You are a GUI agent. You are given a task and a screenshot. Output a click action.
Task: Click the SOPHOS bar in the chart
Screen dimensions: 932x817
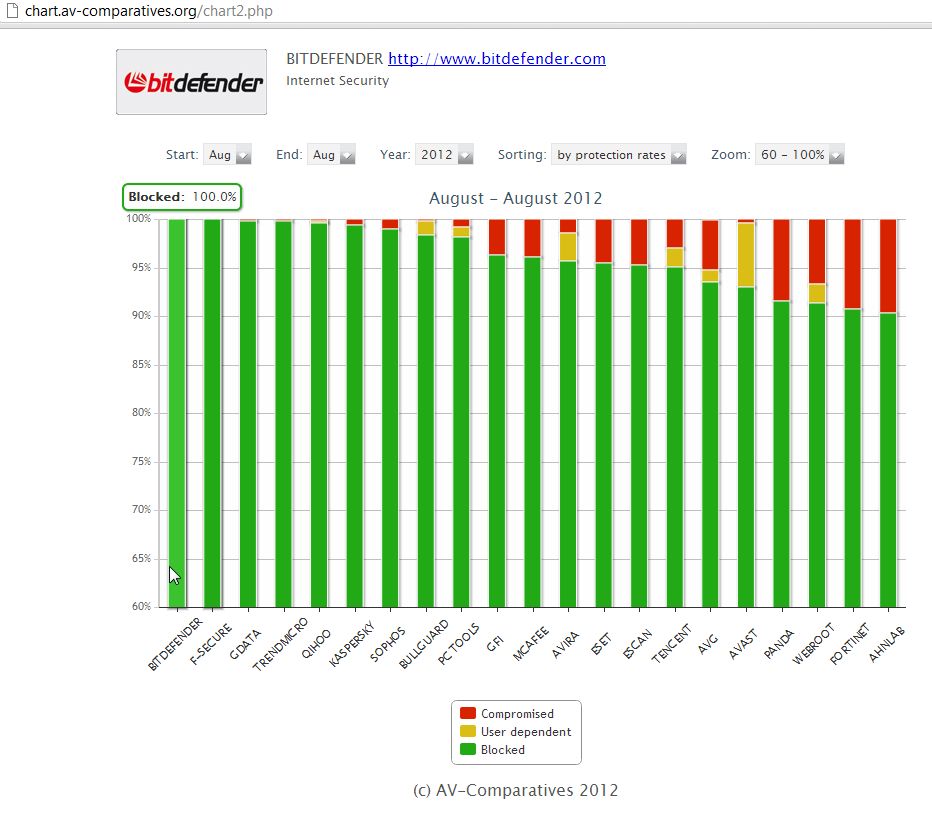coord(391,413)
